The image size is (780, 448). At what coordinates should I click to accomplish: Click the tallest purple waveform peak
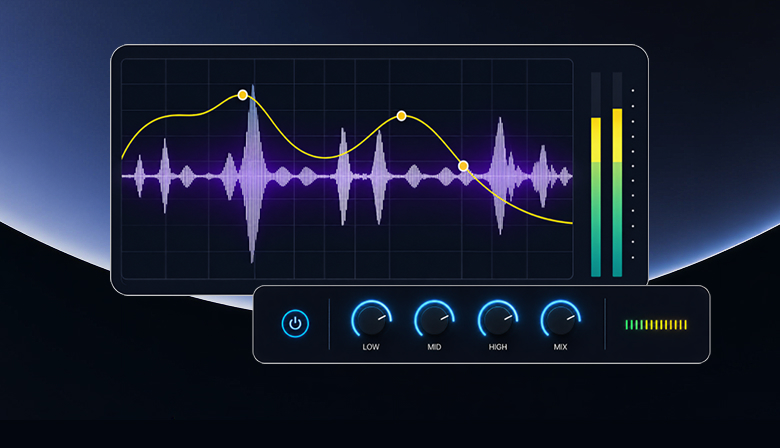[253, 174]
